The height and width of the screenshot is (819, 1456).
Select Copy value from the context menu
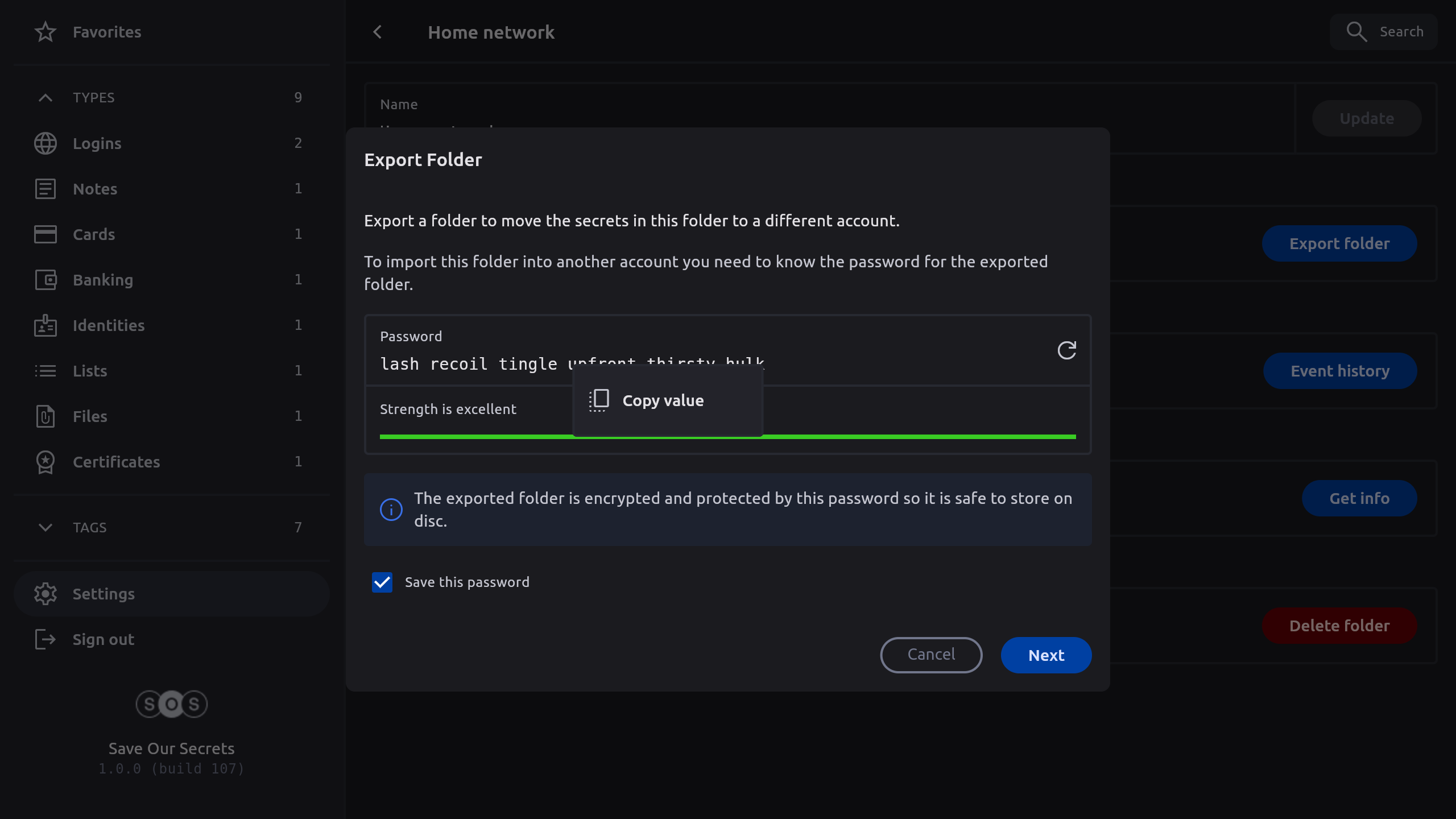[x=663, y=401]
